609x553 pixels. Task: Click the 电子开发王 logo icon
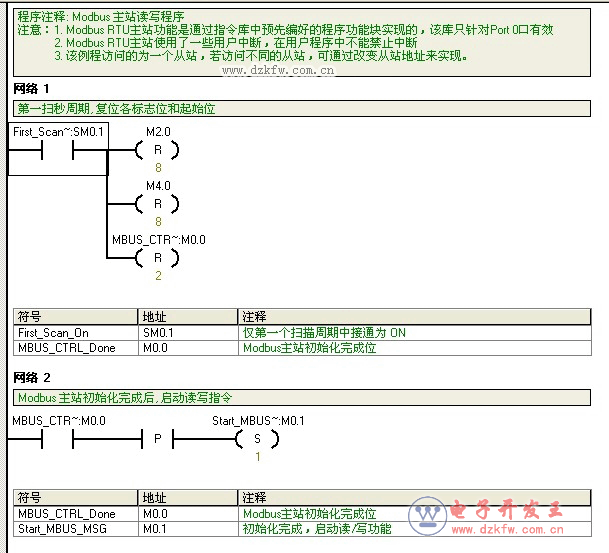point(429,514)
